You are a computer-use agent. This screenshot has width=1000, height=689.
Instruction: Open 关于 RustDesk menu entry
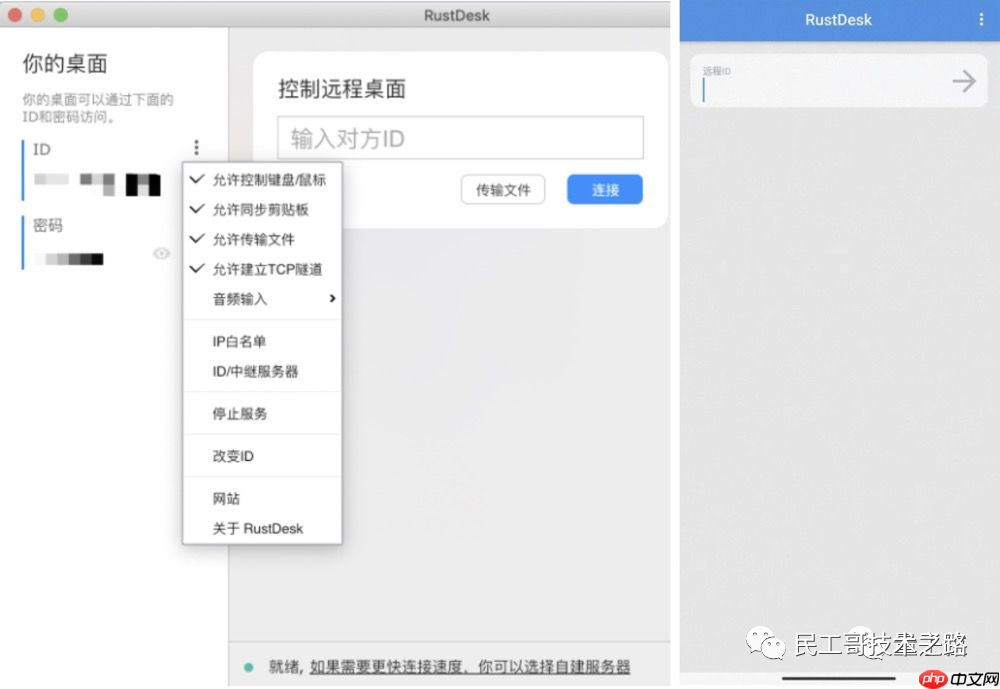[262, 528]
